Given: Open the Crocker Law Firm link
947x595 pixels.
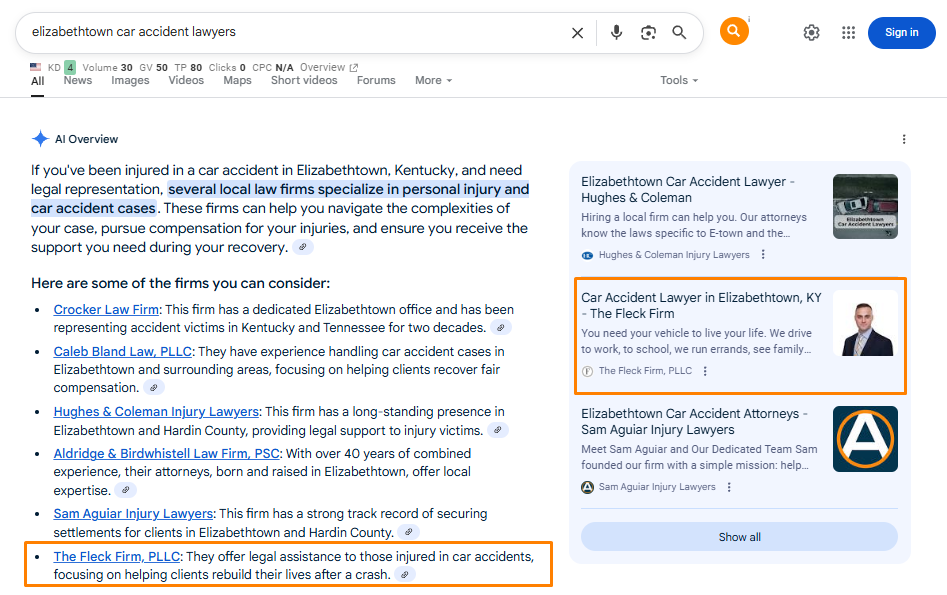Looking at the screenshot, I should (x=106, y=309).
